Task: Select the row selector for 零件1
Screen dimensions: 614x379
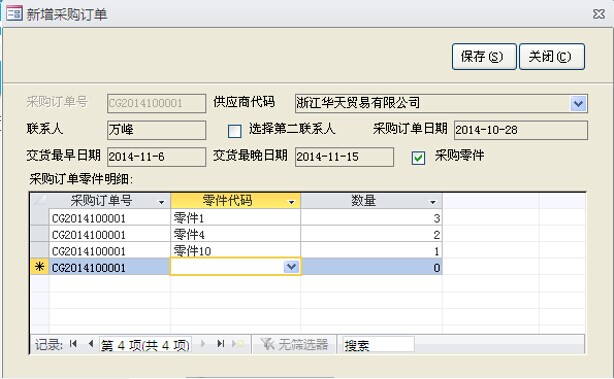Action: [40, 217]
